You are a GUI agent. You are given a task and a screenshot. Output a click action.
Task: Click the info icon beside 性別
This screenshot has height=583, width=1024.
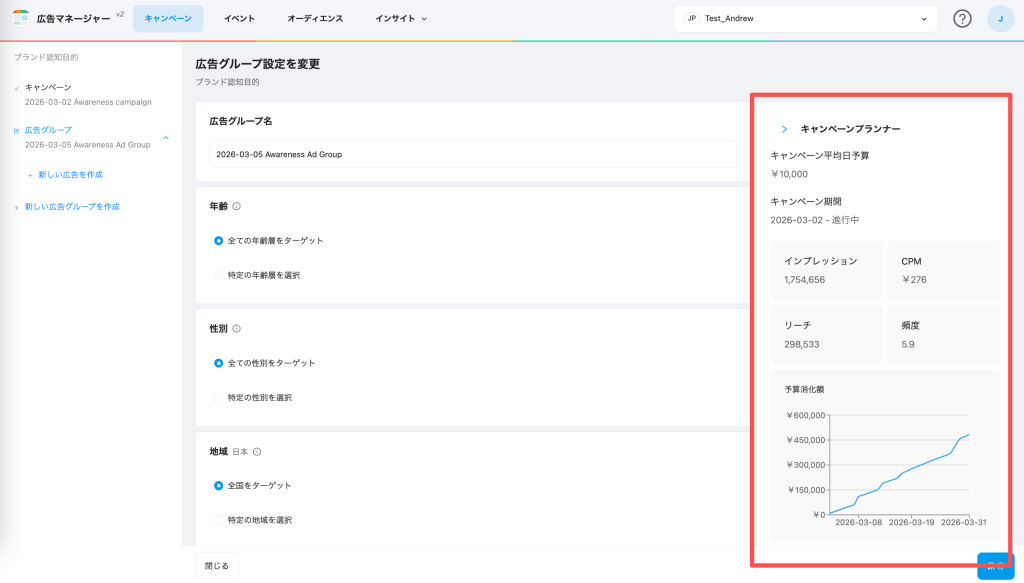pos(237,328)
